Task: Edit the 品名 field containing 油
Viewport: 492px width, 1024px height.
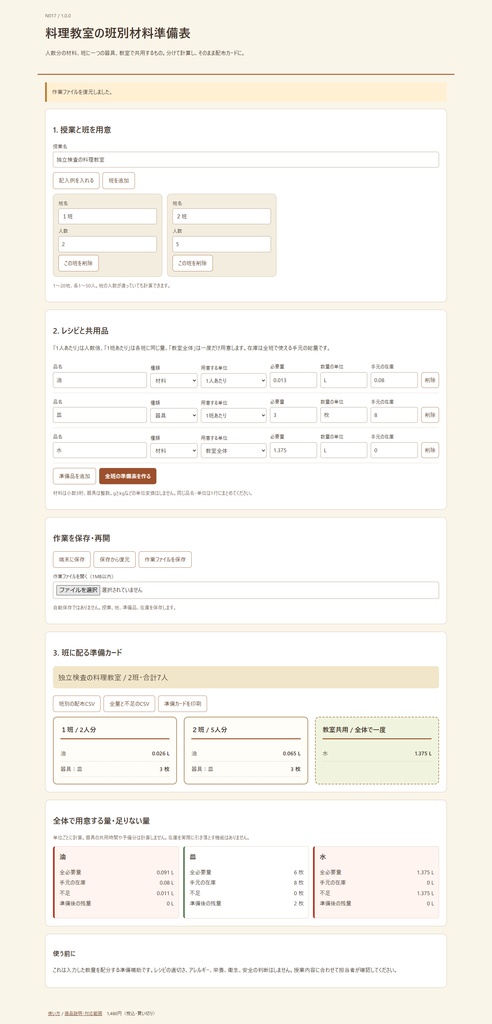Action: point(100,380)
